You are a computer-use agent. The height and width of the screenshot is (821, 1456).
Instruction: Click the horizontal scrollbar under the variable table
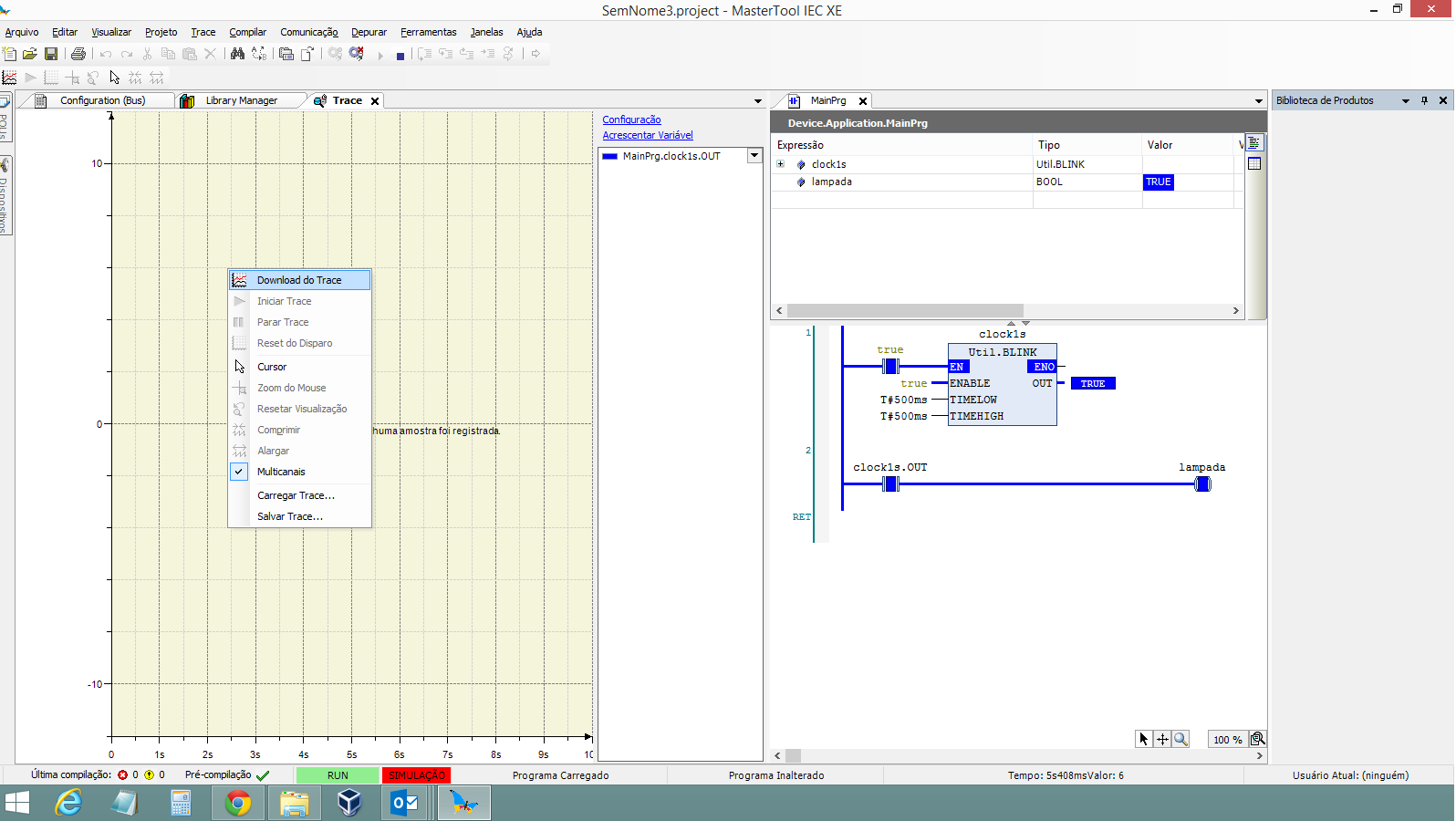coord(905,311)
